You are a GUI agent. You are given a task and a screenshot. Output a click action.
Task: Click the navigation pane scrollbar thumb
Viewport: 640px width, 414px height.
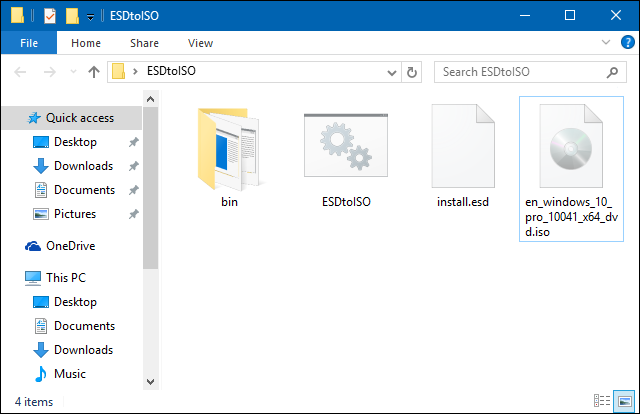(x=150, y=188)
